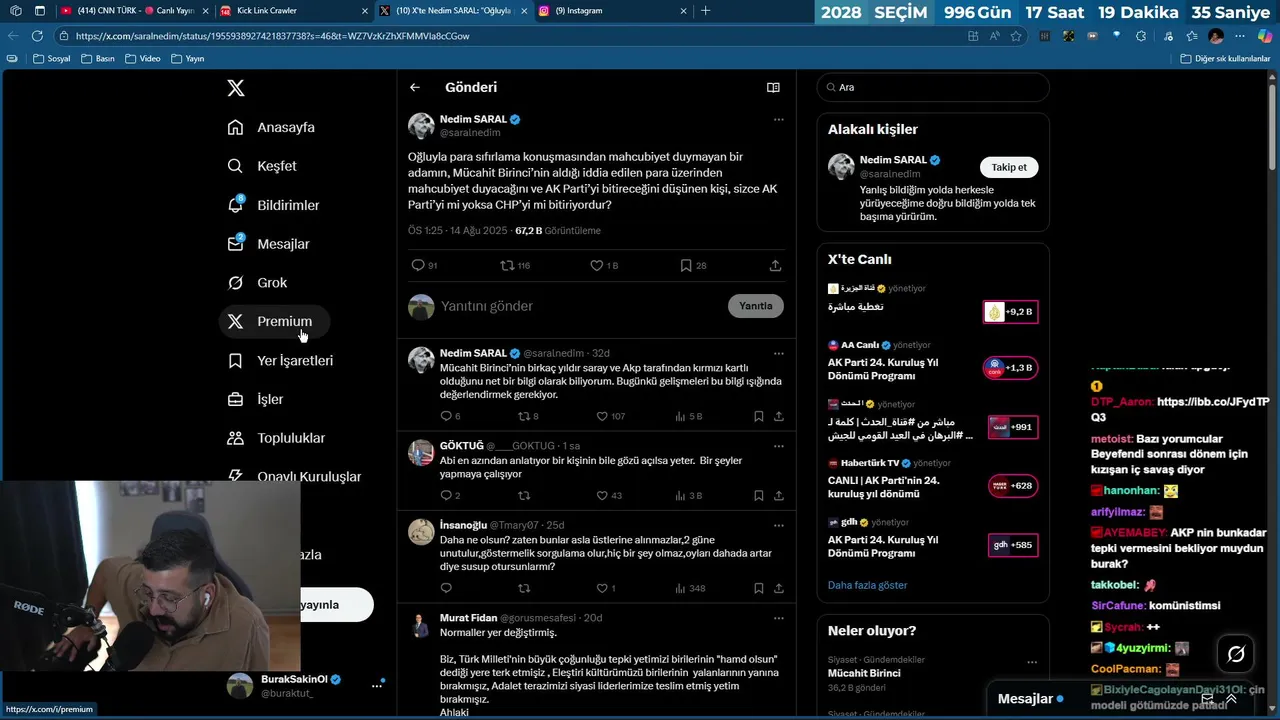The width and height of the screenshot is (1280, 720).
Task: Open Diğer sık kullanılanlar folder
Action: point(1225,58)
